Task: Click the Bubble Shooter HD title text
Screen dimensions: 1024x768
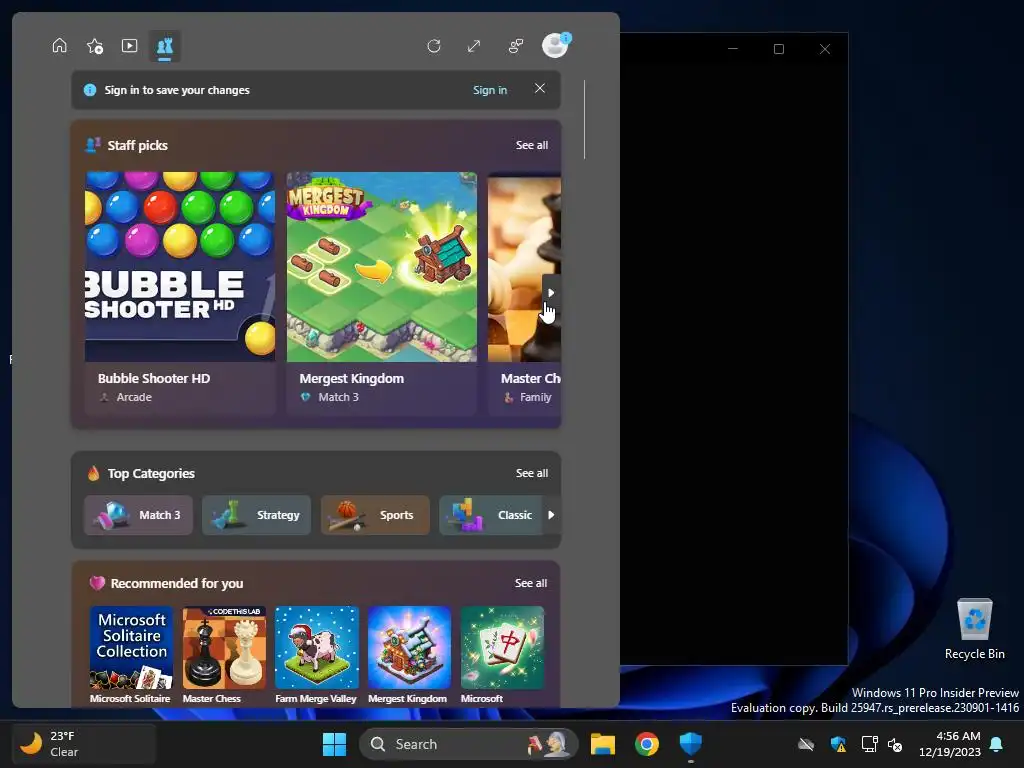Action: tap(154, 378)
